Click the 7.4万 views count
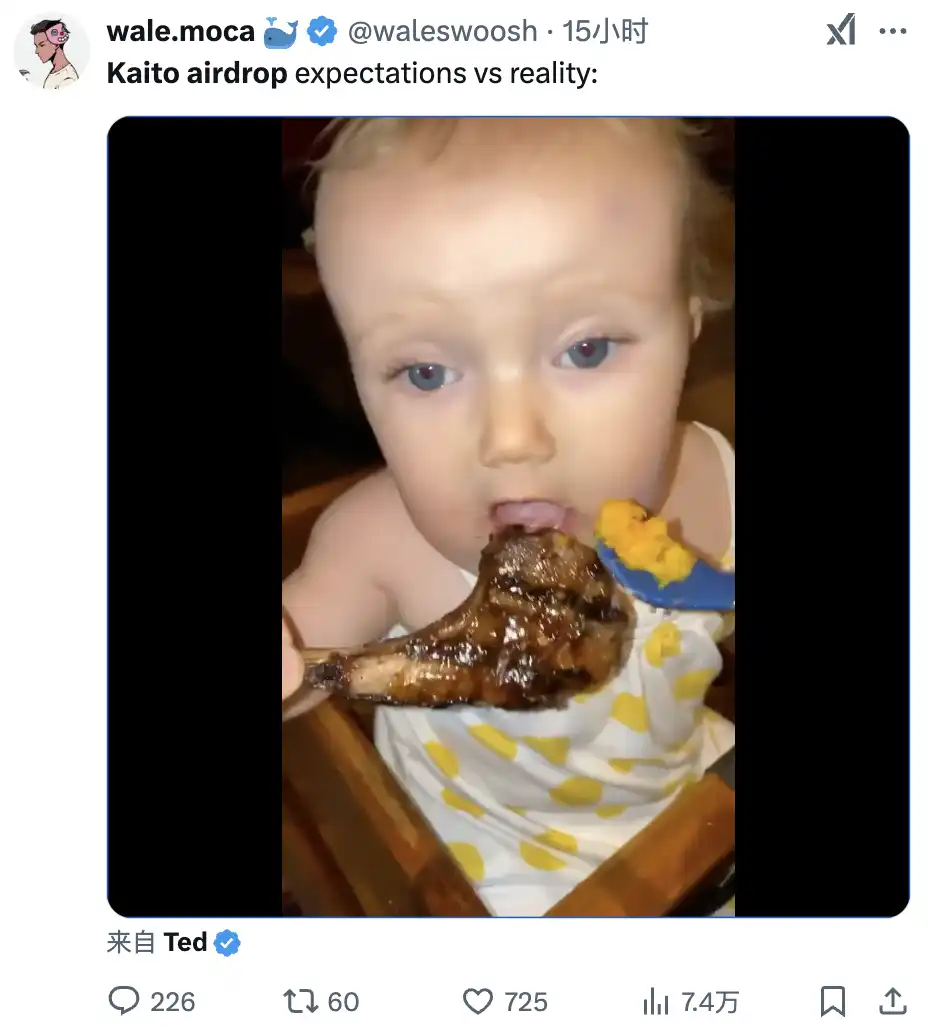The width and height of the screenshot is (934, 1030). point(710,1002)
